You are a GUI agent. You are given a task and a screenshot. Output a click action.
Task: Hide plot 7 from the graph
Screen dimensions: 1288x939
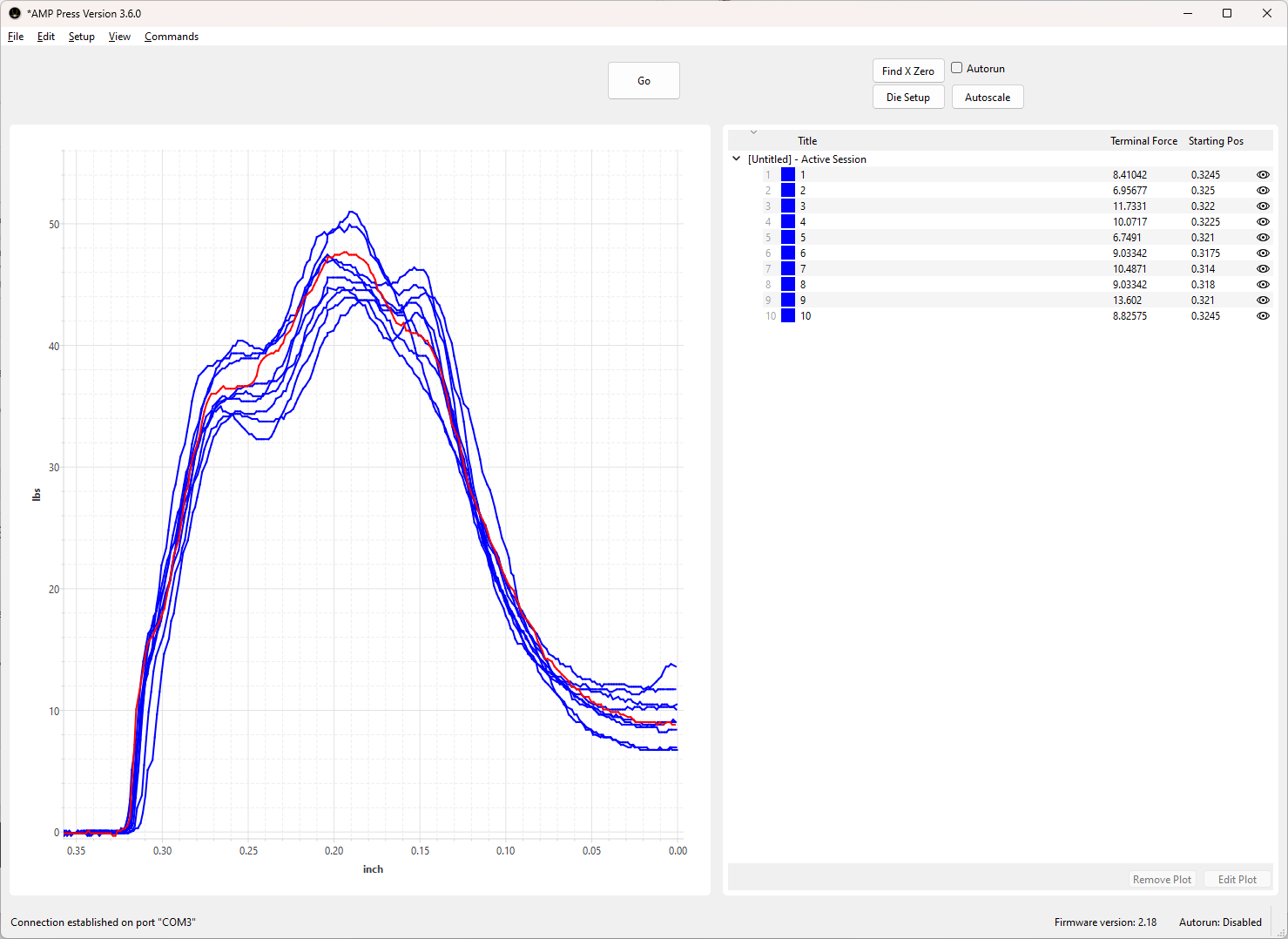click(x=1263, y=269)
